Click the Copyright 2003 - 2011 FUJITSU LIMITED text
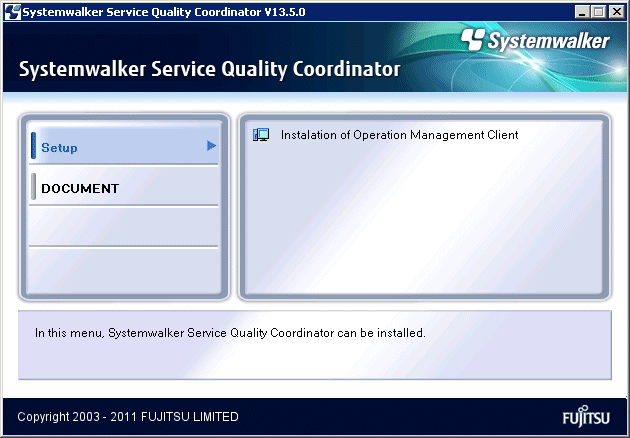 [128, 417]
